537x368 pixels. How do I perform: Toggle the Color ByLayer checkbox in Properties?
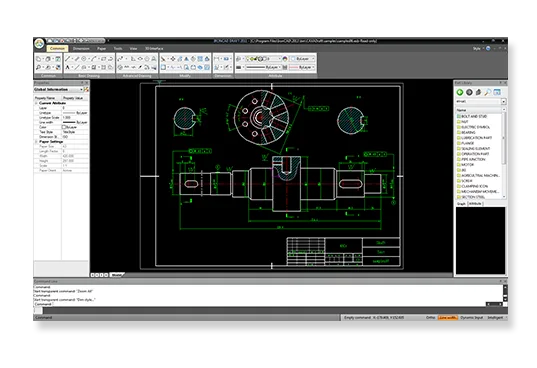64,127
